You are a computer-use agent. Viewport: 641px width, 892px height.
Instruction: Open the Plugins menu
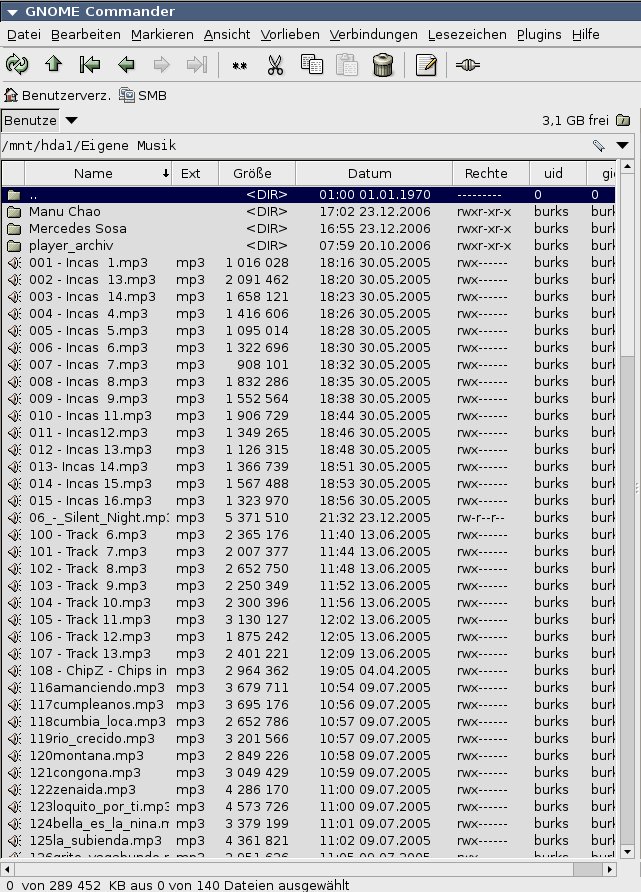pos(539,35)
